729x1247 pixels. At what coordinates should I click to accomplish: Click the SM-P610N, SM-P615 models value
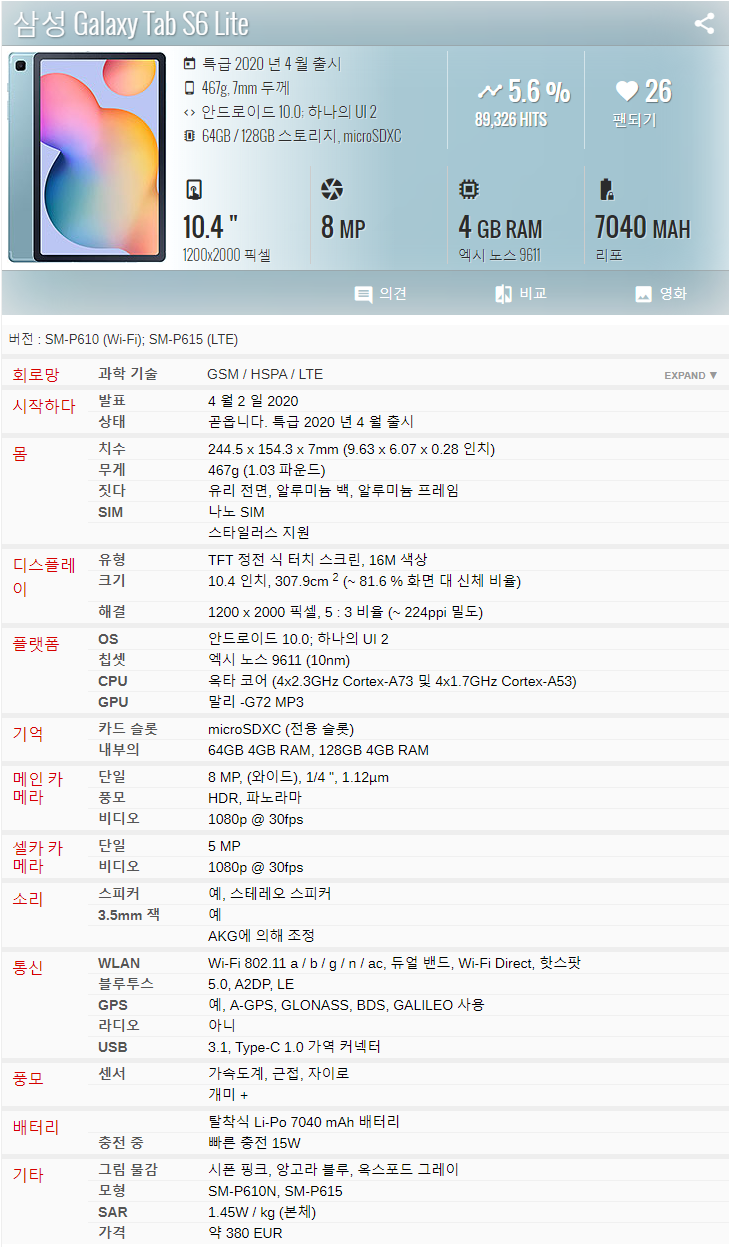click(275, 1191)
